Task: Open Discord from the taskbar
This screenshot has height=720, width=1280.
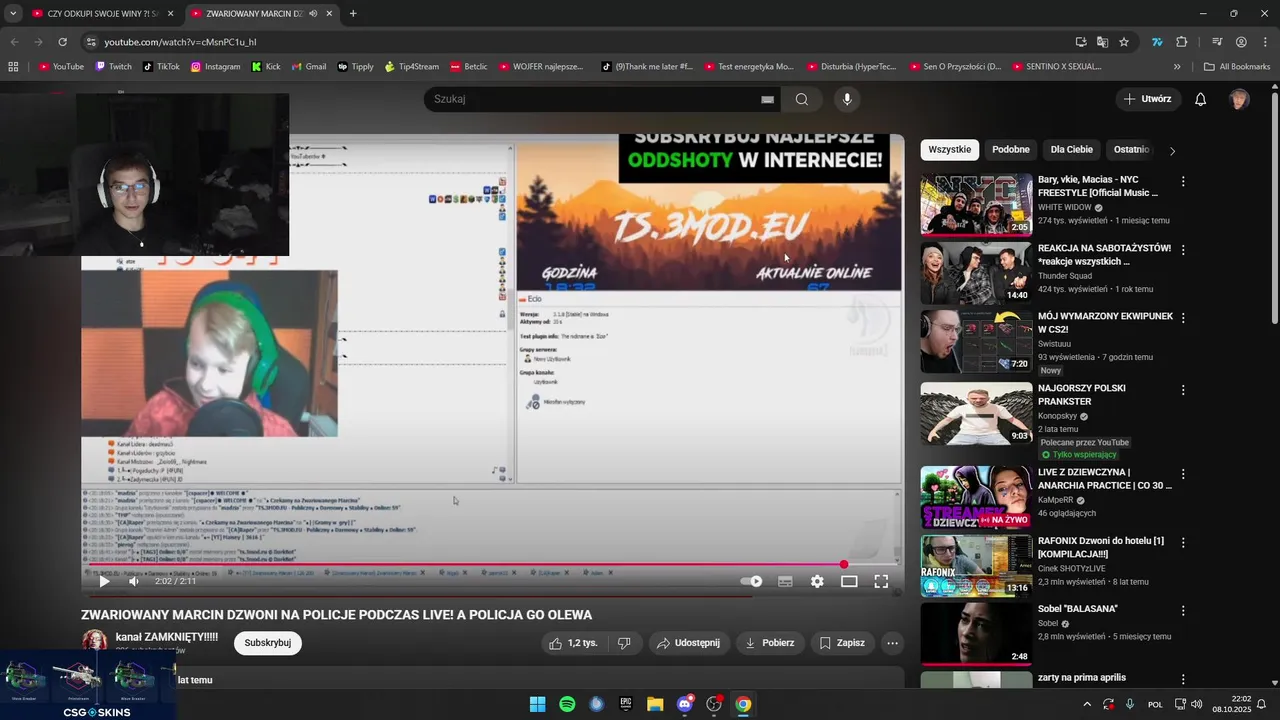Action: 685,704
